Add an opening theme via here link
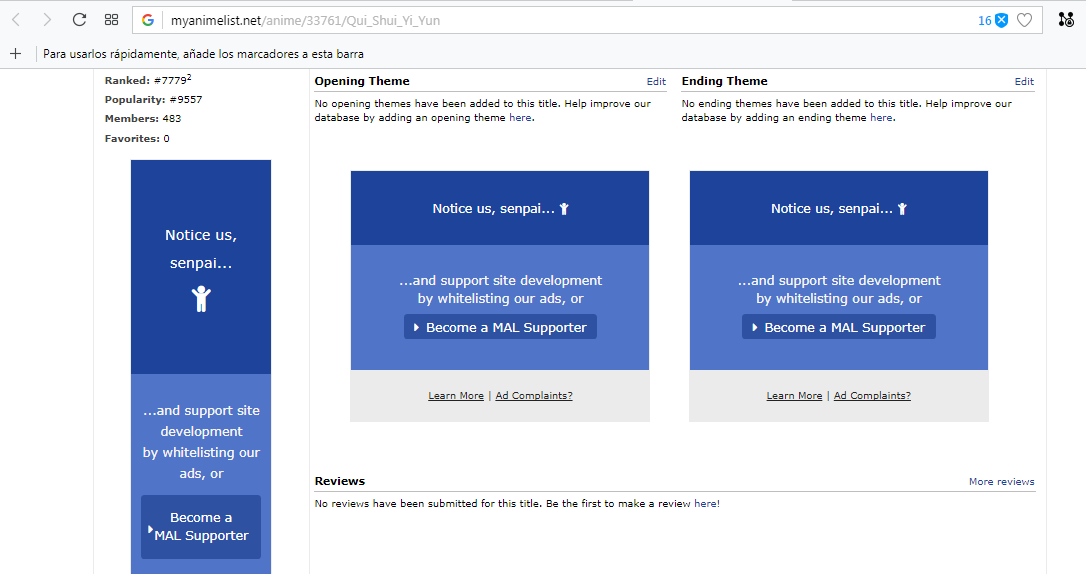The width and height of the screenshot is (1086, 574). tap(520, 118)
